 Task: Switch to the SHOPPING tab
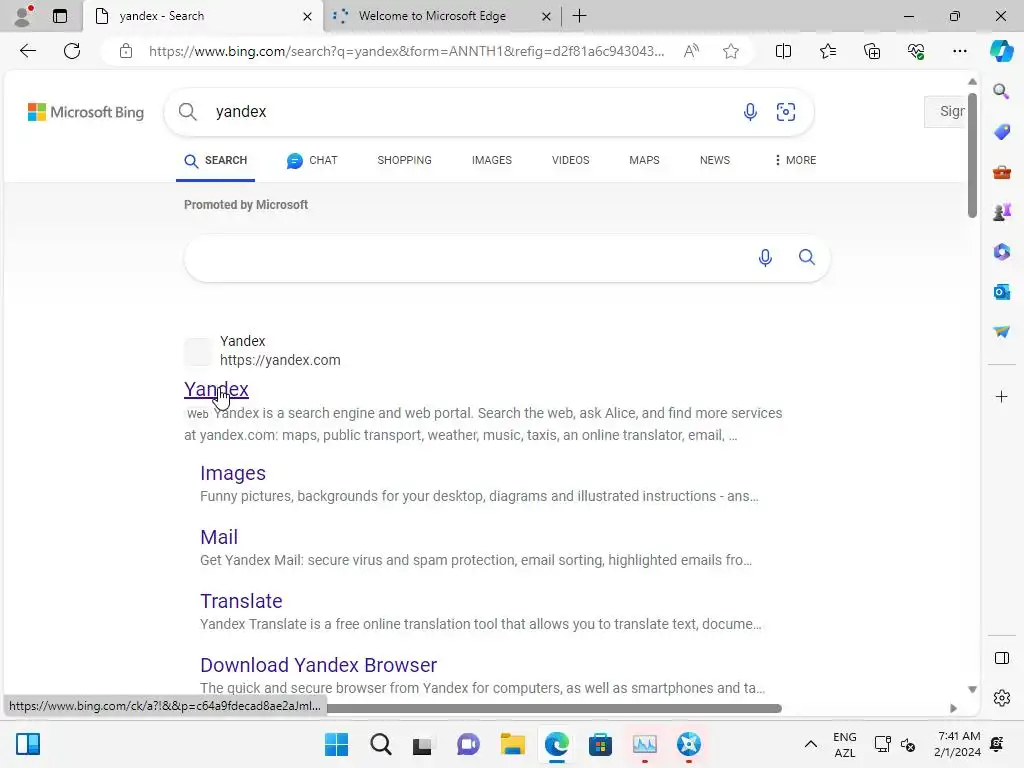pyautogui.click(x=404, y=161)
